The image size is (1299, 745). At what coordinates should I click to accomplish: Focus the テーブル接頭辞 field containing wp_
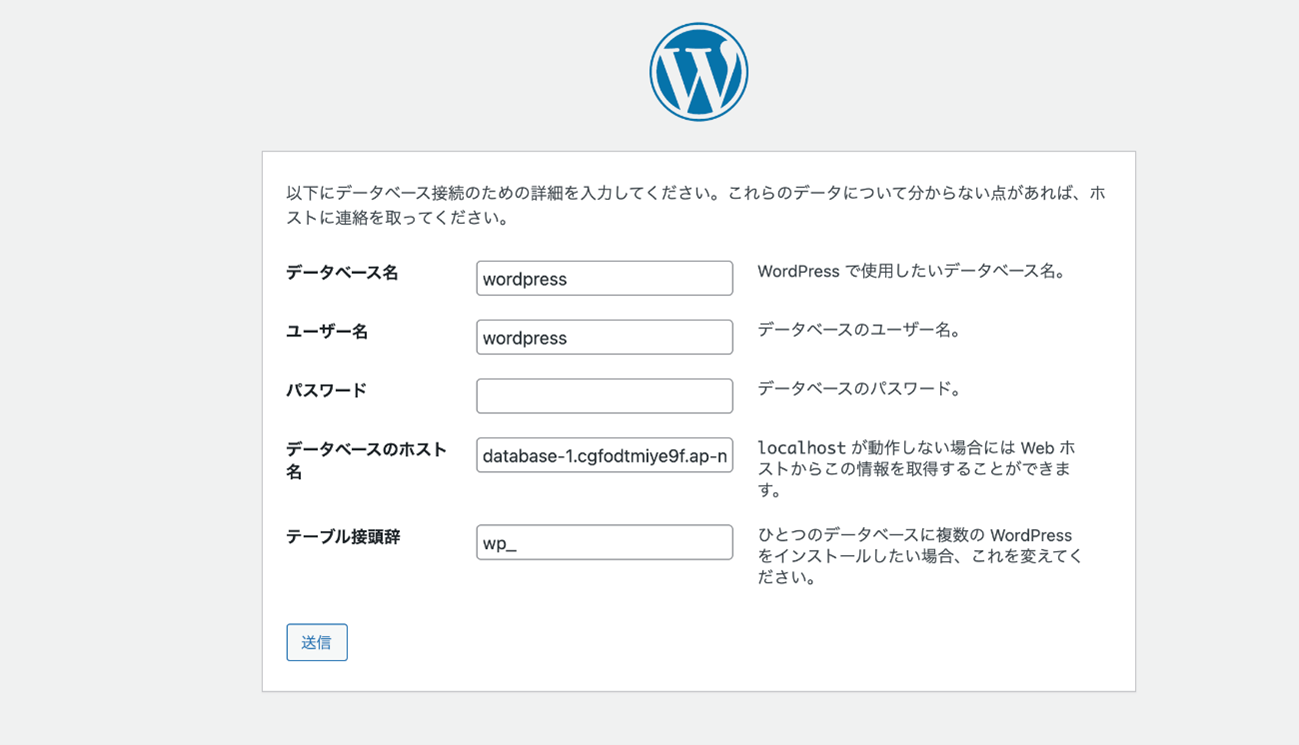(604, 543)
